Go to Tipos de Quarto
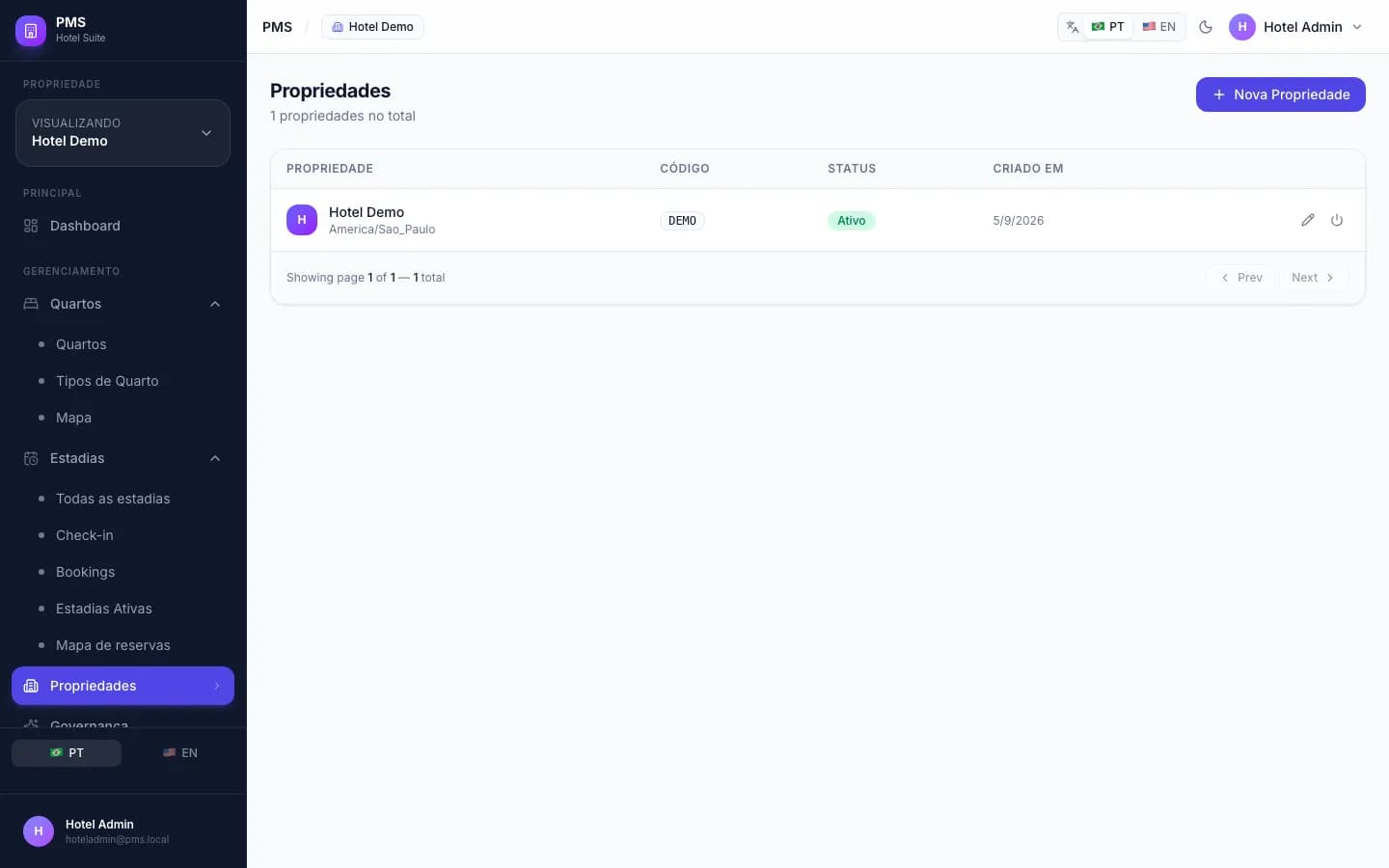 [x=107, y=381]
